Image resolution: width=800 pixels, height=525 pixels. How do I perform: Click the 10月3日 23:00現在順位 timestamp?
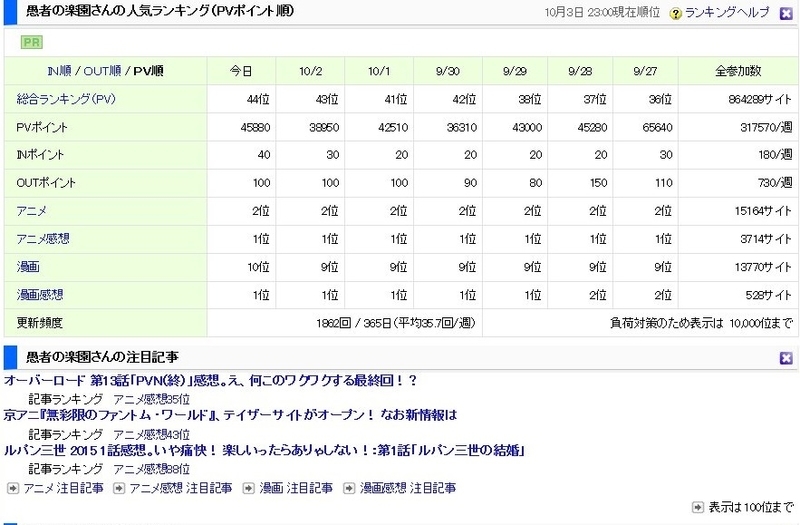[602, 12]
